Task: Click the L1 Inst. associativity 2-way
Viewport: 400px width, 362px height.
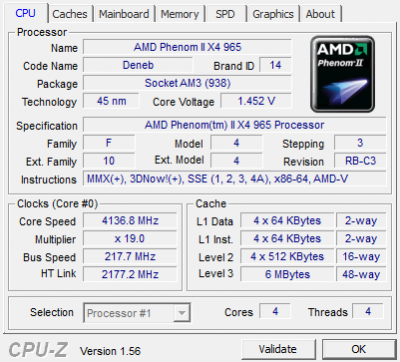Action: (x=361, y=239)
